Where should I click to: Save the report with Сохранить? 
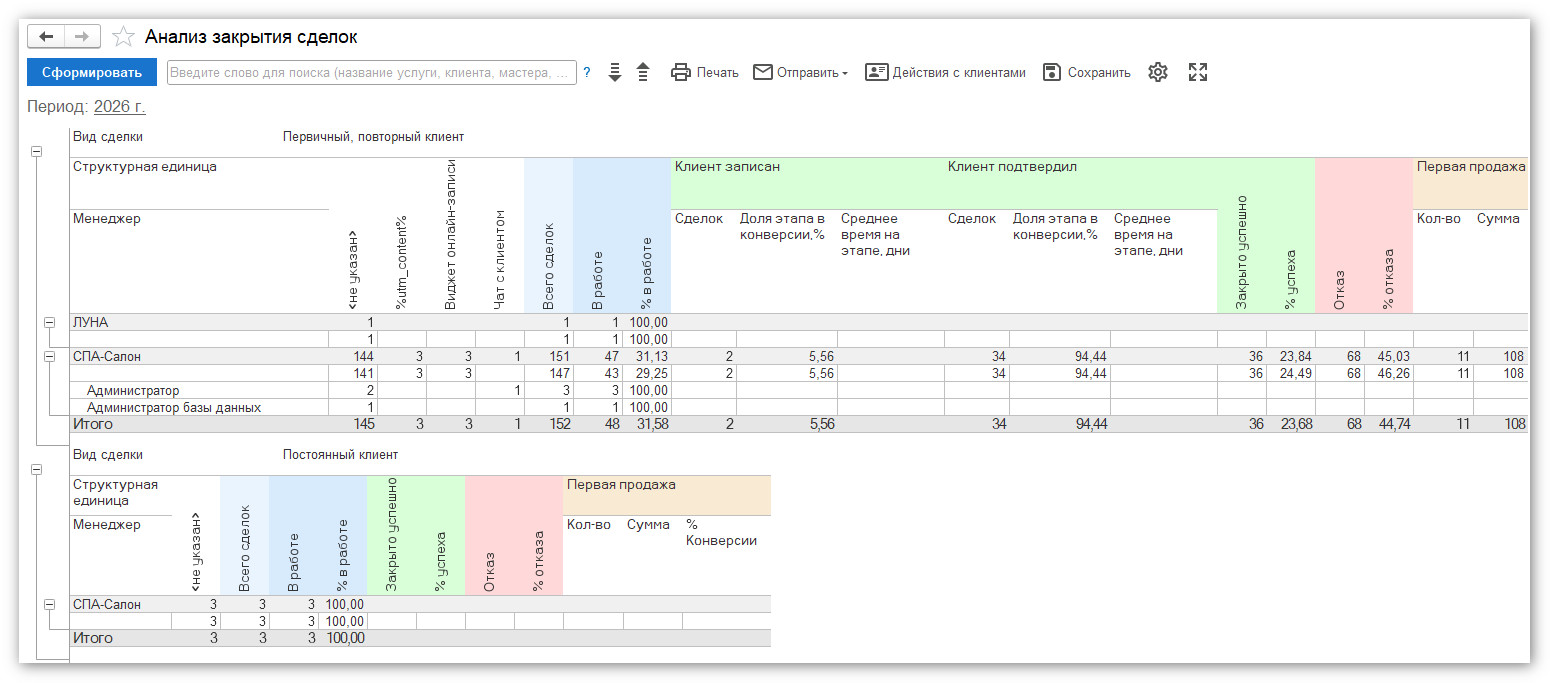coord(1087,72)
